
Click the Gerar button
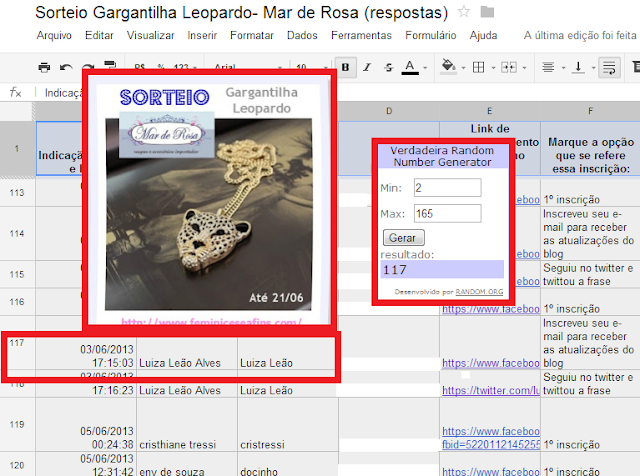tap(403, 238)
